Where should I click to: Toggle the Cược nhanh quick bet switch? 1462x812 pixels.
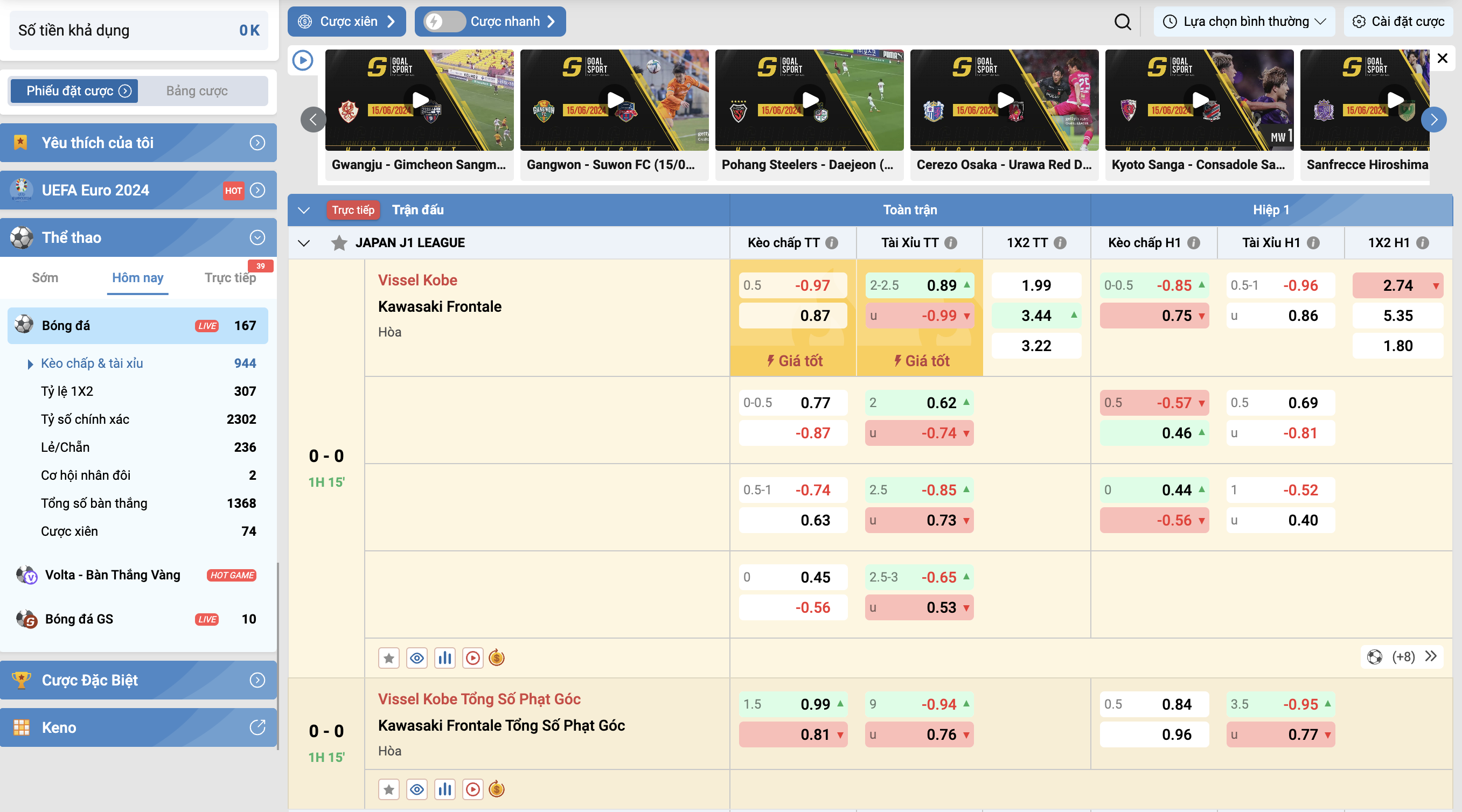[x=444, y=22]
